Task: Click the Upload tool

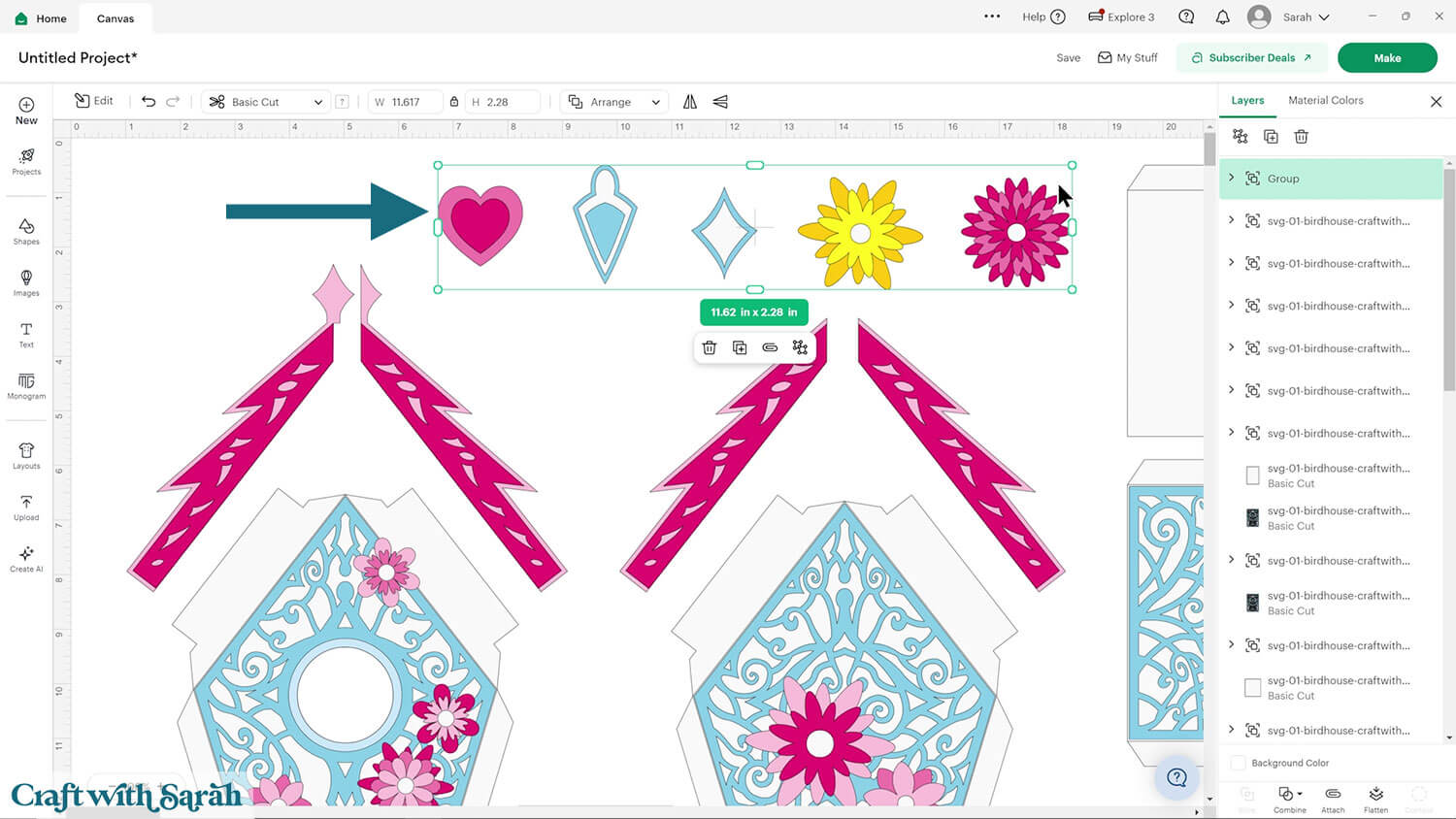Action: click(x=26, y=508)
